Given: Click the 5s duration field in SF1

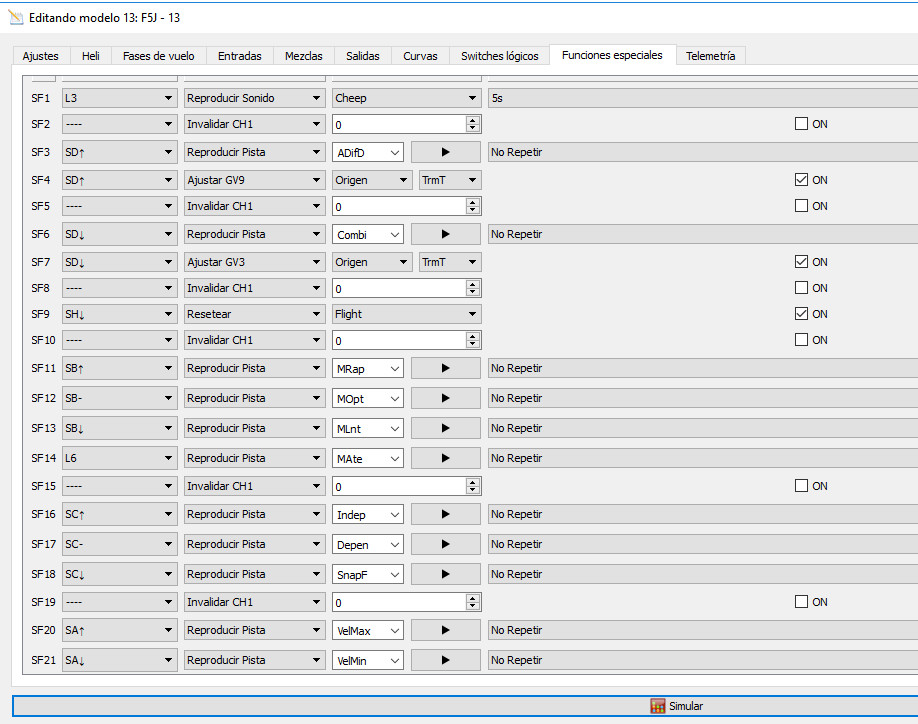Looking at the screenshot, I should pyautogui.click(x=700, y=98).
